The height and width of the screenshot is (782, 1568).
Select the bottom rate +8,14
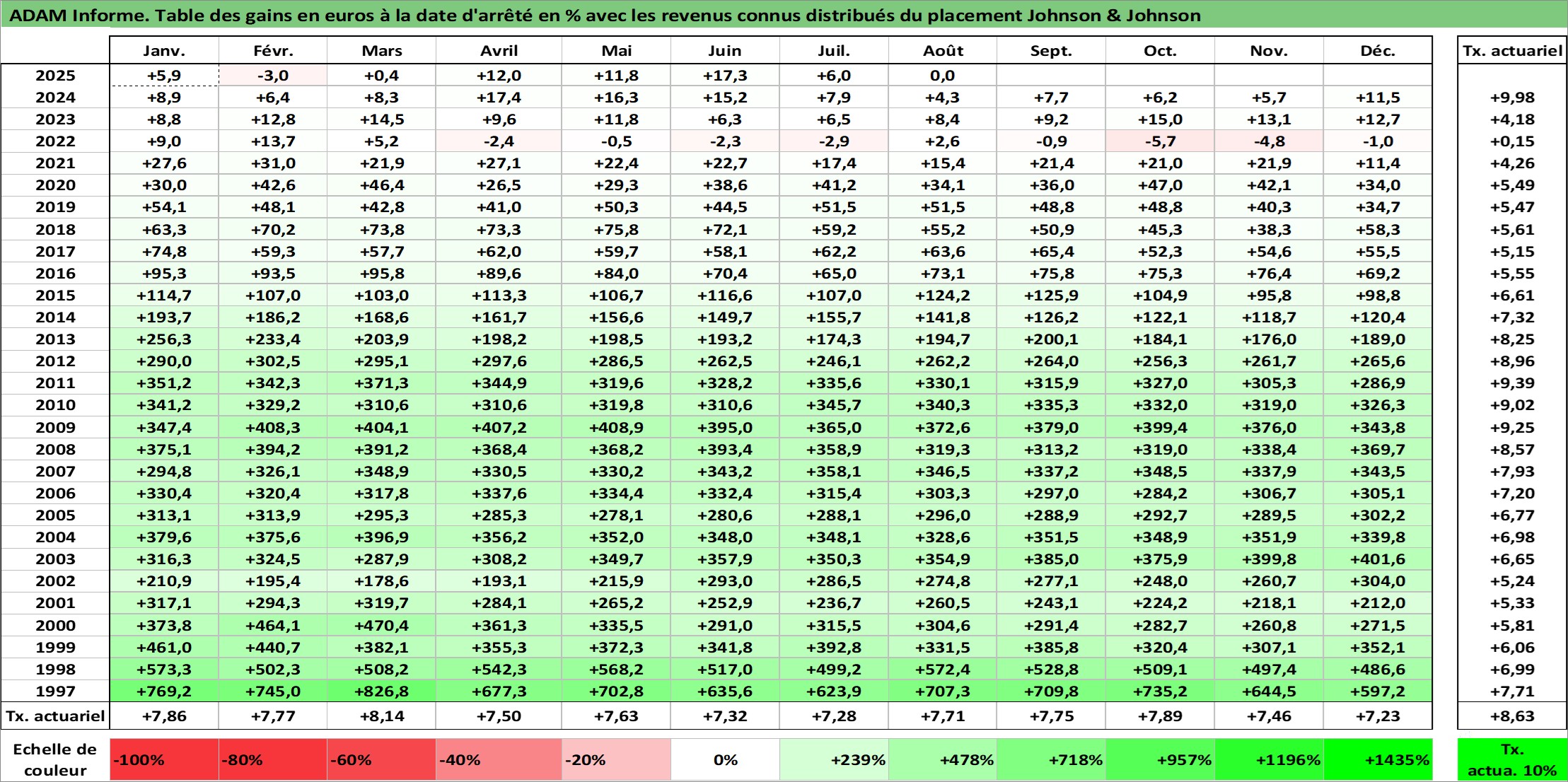(x=382, y=716)
